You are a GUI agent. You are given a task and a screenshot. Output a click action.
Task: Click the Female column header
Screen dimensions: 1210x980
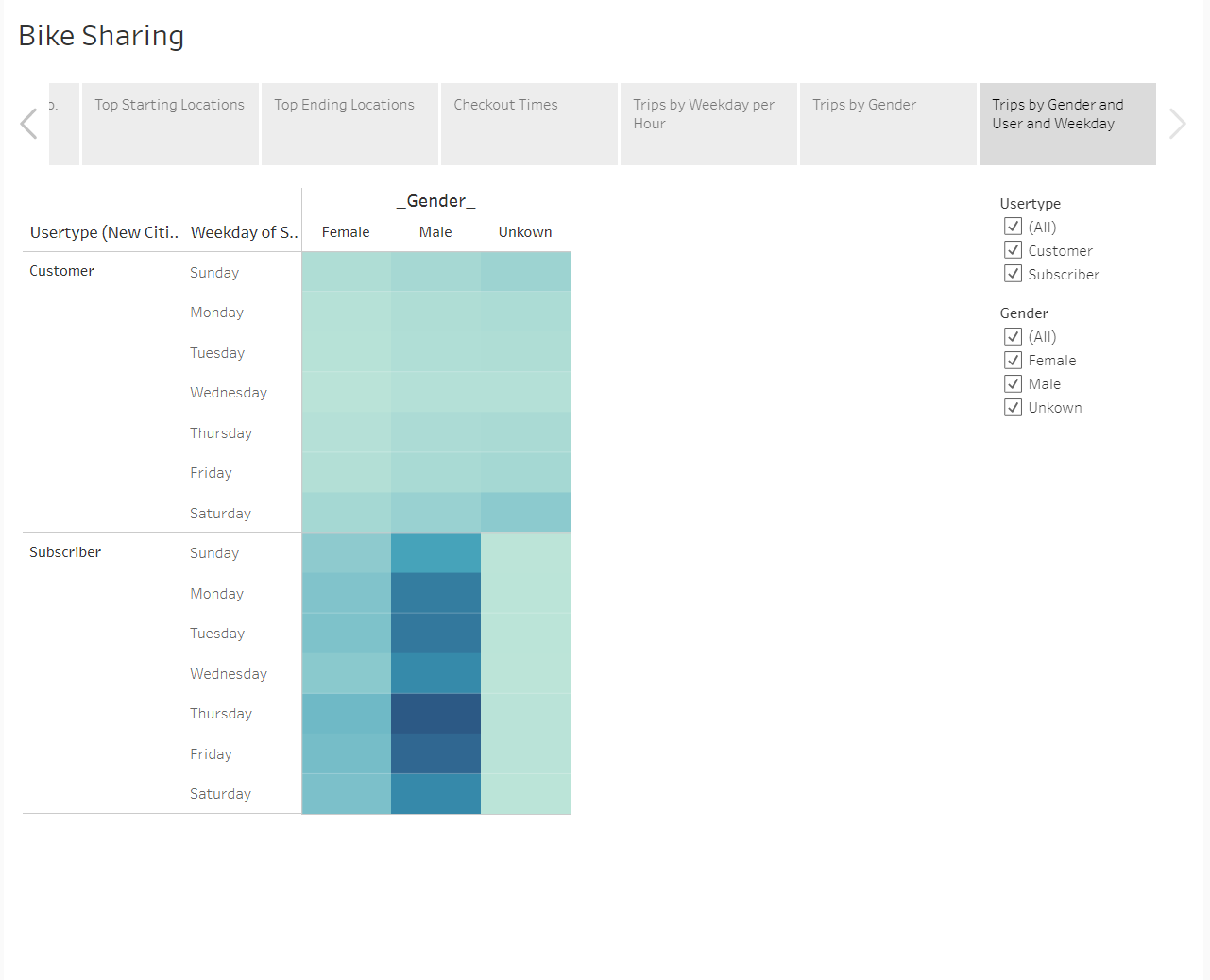pyautogui.click(x=346, y=231)
